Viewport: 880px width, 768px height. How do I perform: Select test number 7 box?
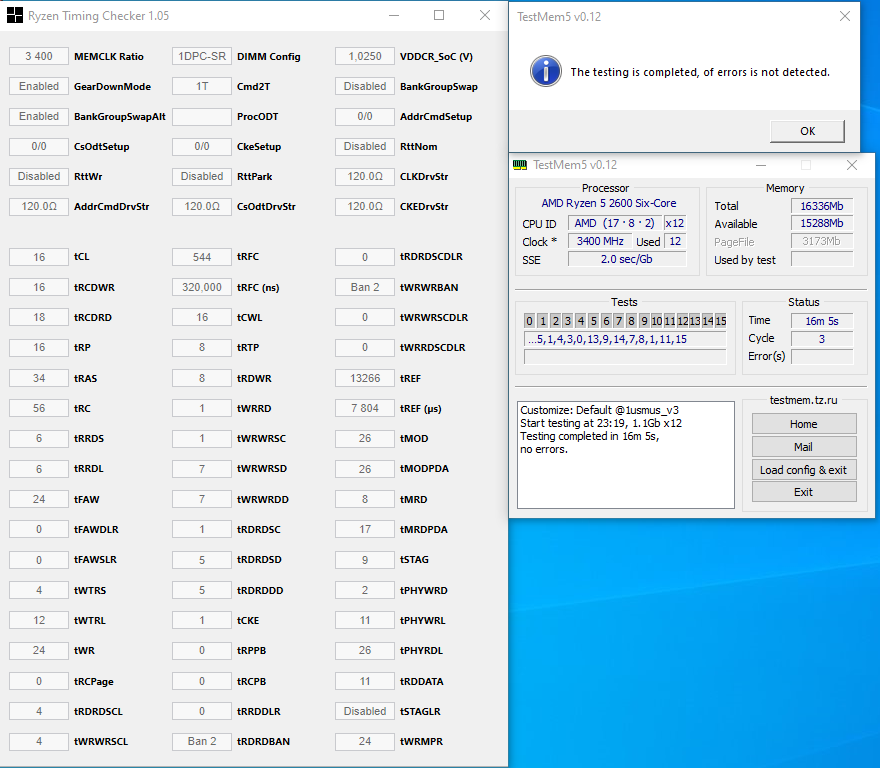click(618, 321)
